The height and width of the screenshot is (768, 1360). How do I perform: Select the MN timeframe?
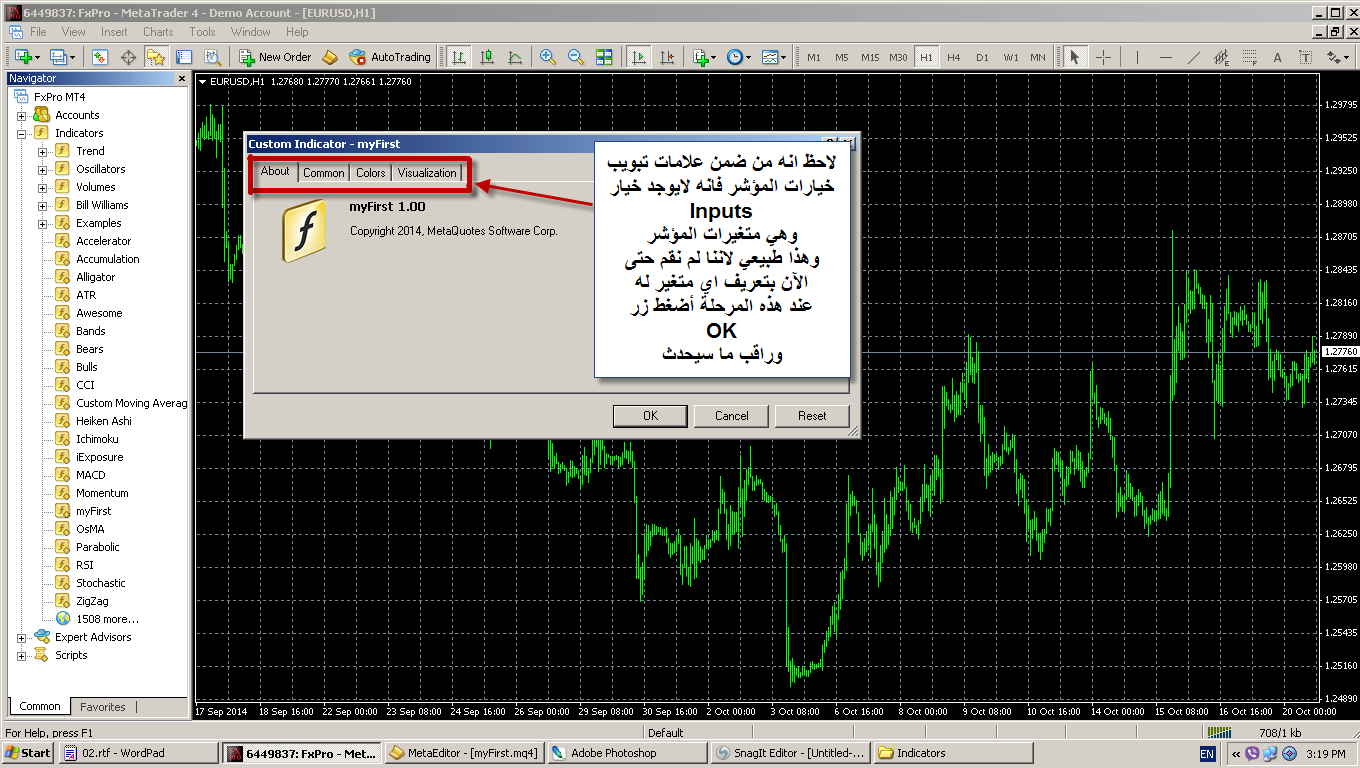point(1038,57)
